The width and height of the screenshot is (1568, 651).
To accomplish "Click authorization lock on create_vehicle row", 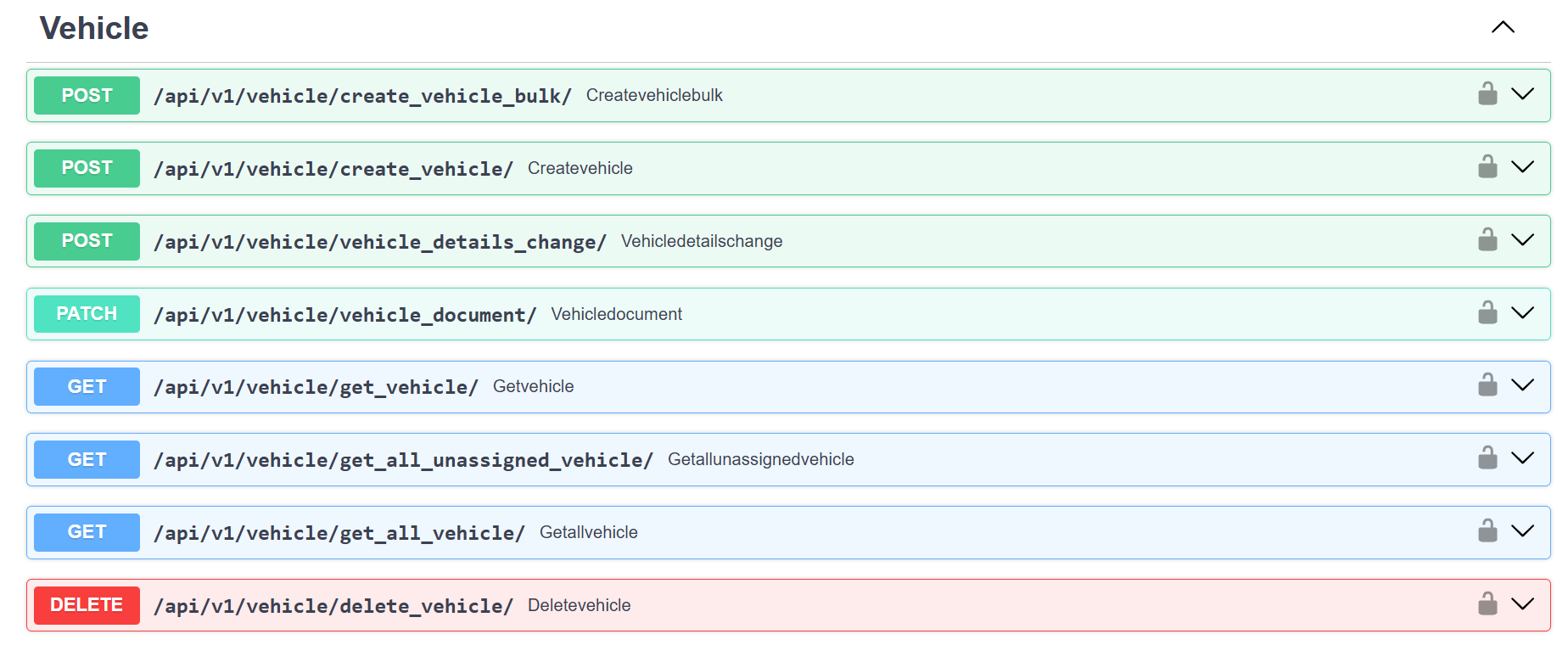I will pyautogui.click(x=1487, y=167).
